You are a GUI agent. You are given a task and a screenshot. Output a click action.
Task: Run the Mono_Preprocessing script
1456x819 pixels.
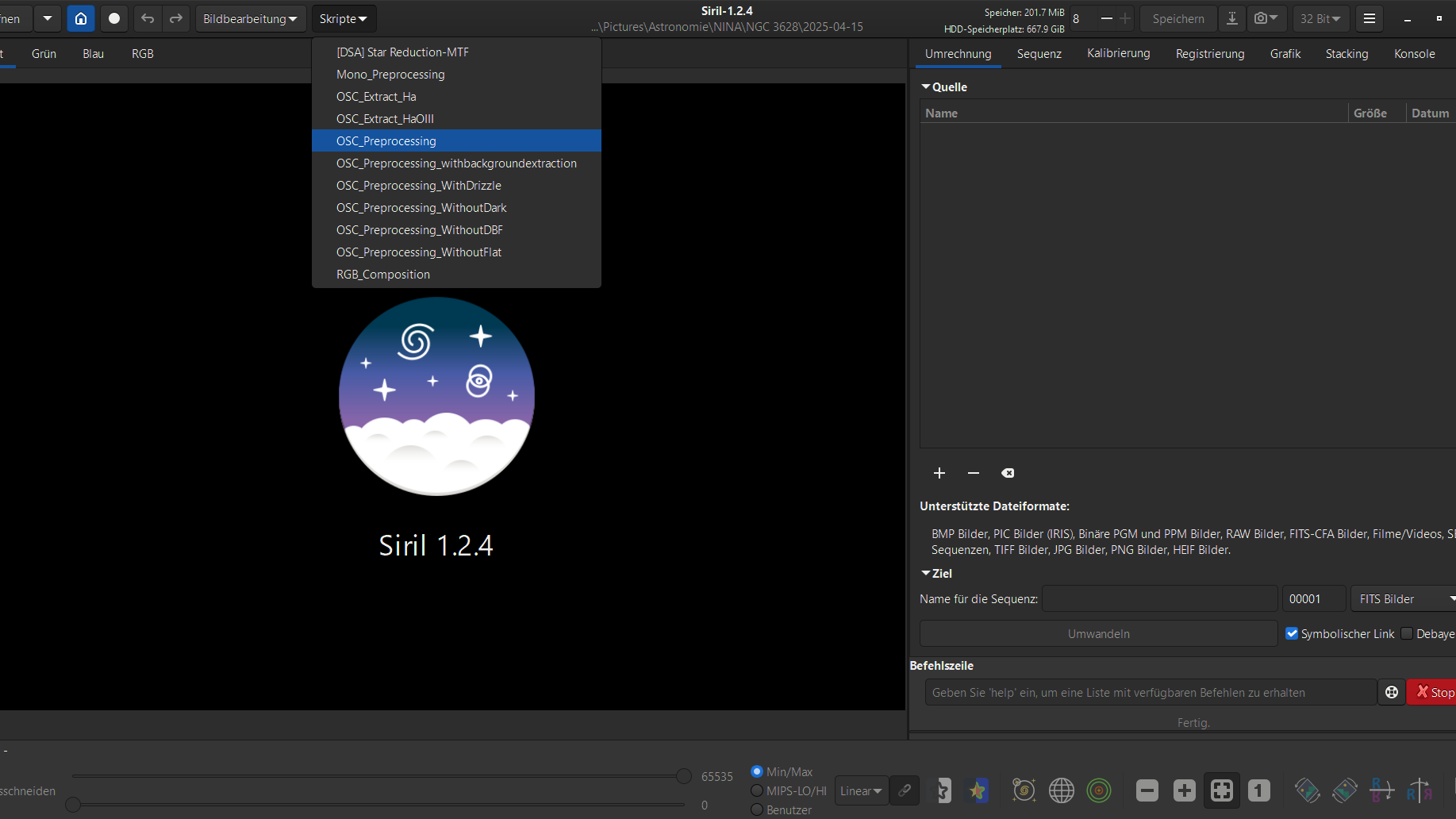point(456,74)
